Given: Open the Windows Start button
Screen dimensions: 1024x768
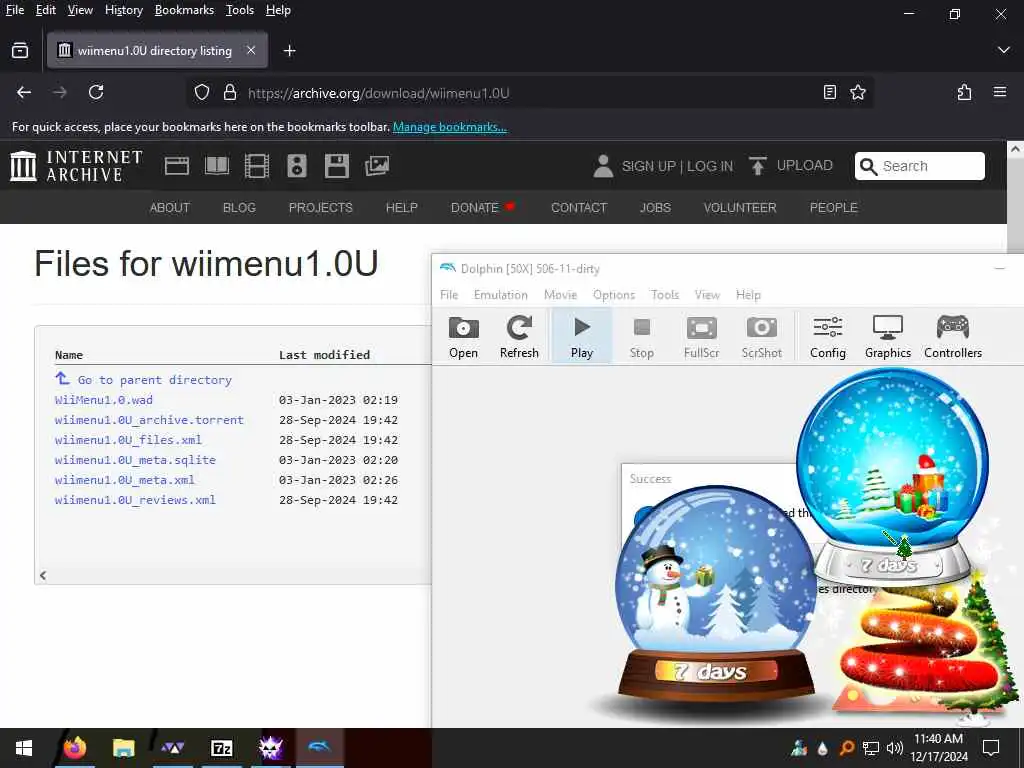Looking at the screenshot, I should pyautogui.click(x=24, y=748).
